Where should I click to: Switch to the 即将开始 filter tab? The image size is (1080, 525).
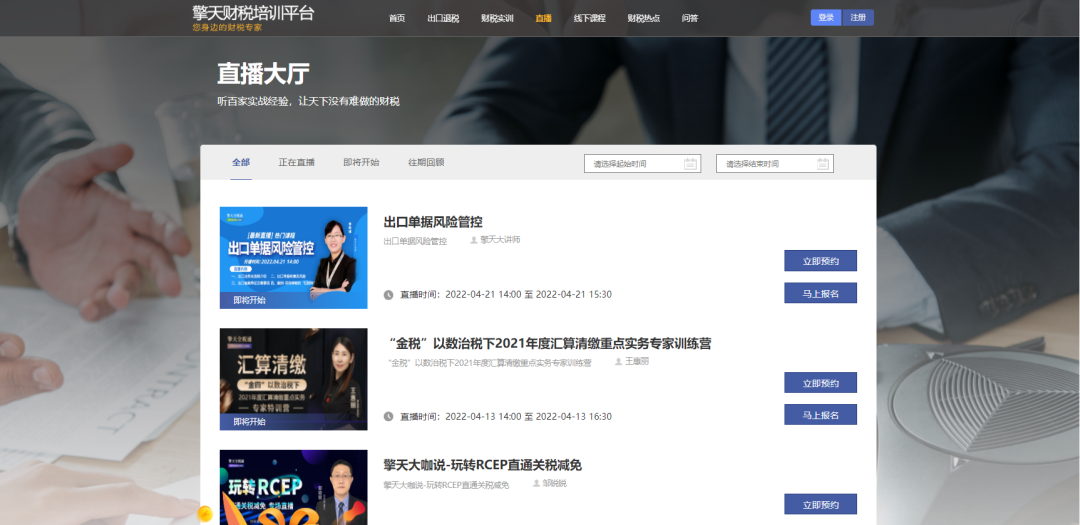pos(362,163)
